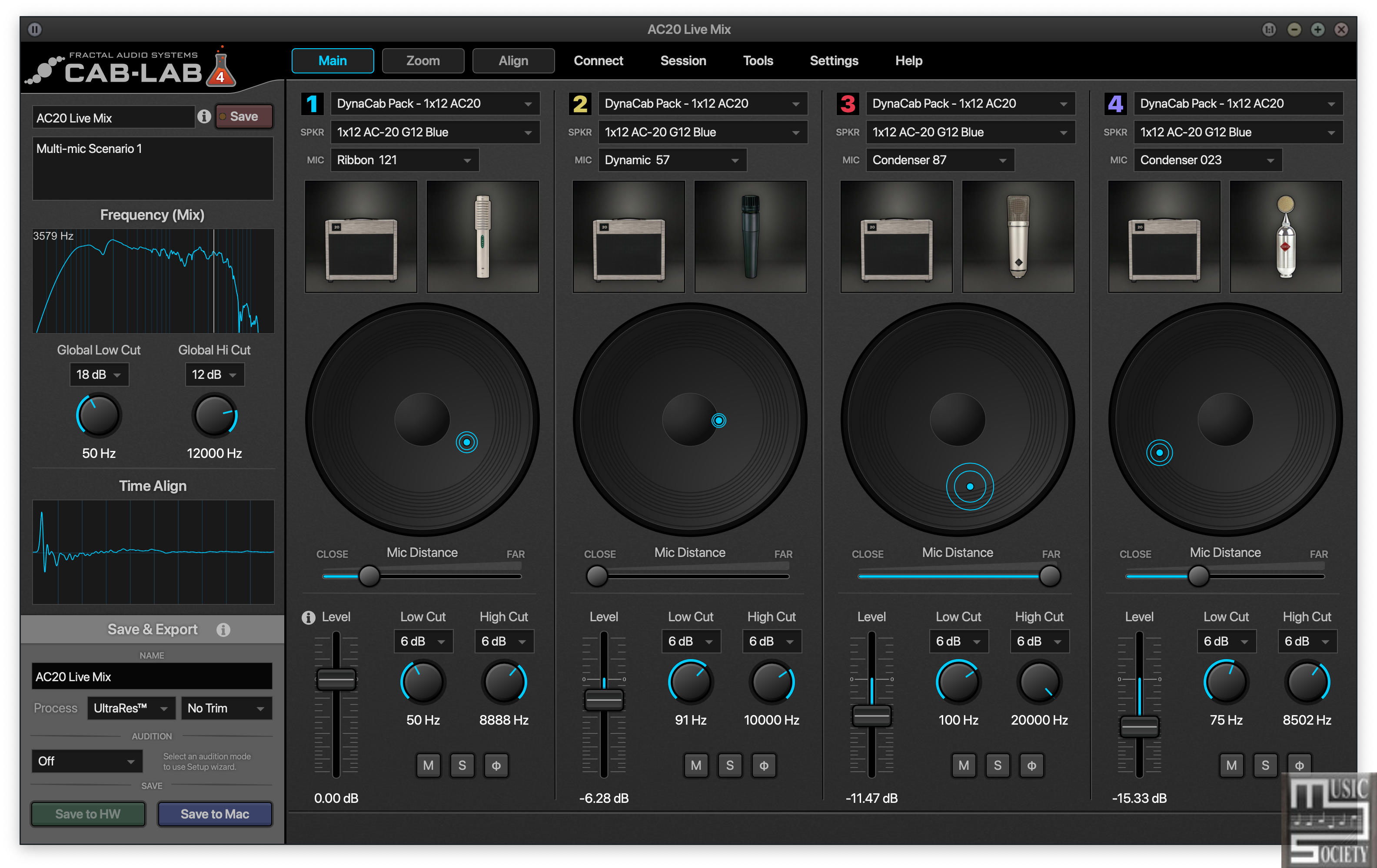Open the Dynamic 57 mic dropdown

672,160
